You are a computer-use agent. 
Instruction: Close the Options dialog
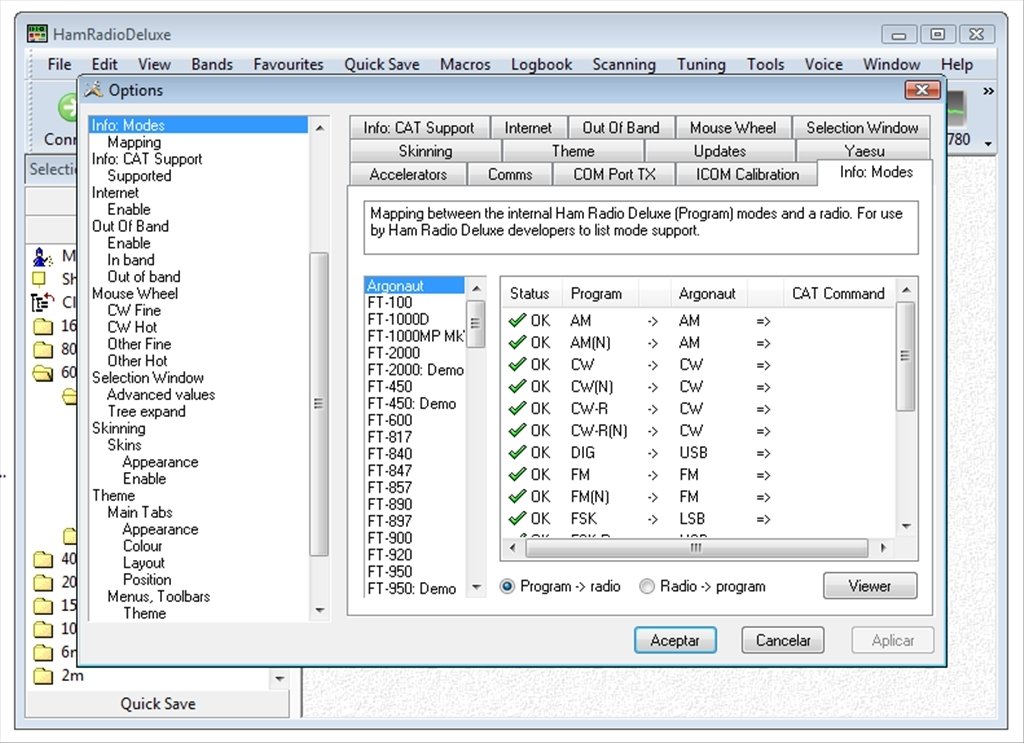click(922, 89)
